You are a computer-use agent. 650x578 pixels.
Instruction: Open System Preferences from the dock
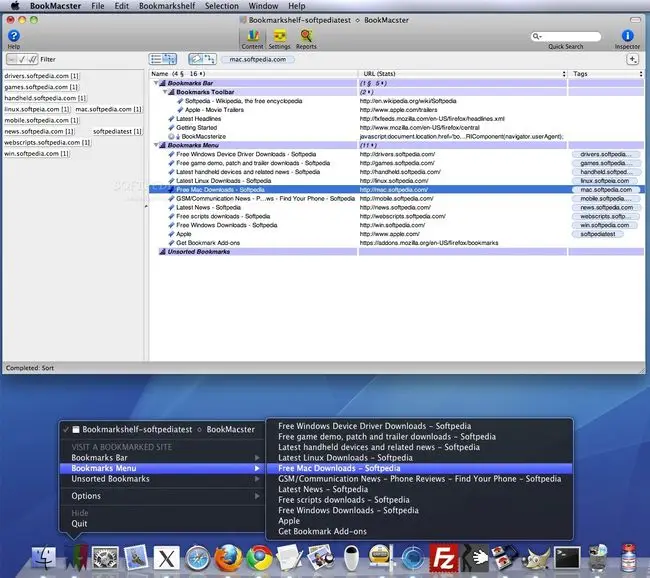[x=105, y=558]
